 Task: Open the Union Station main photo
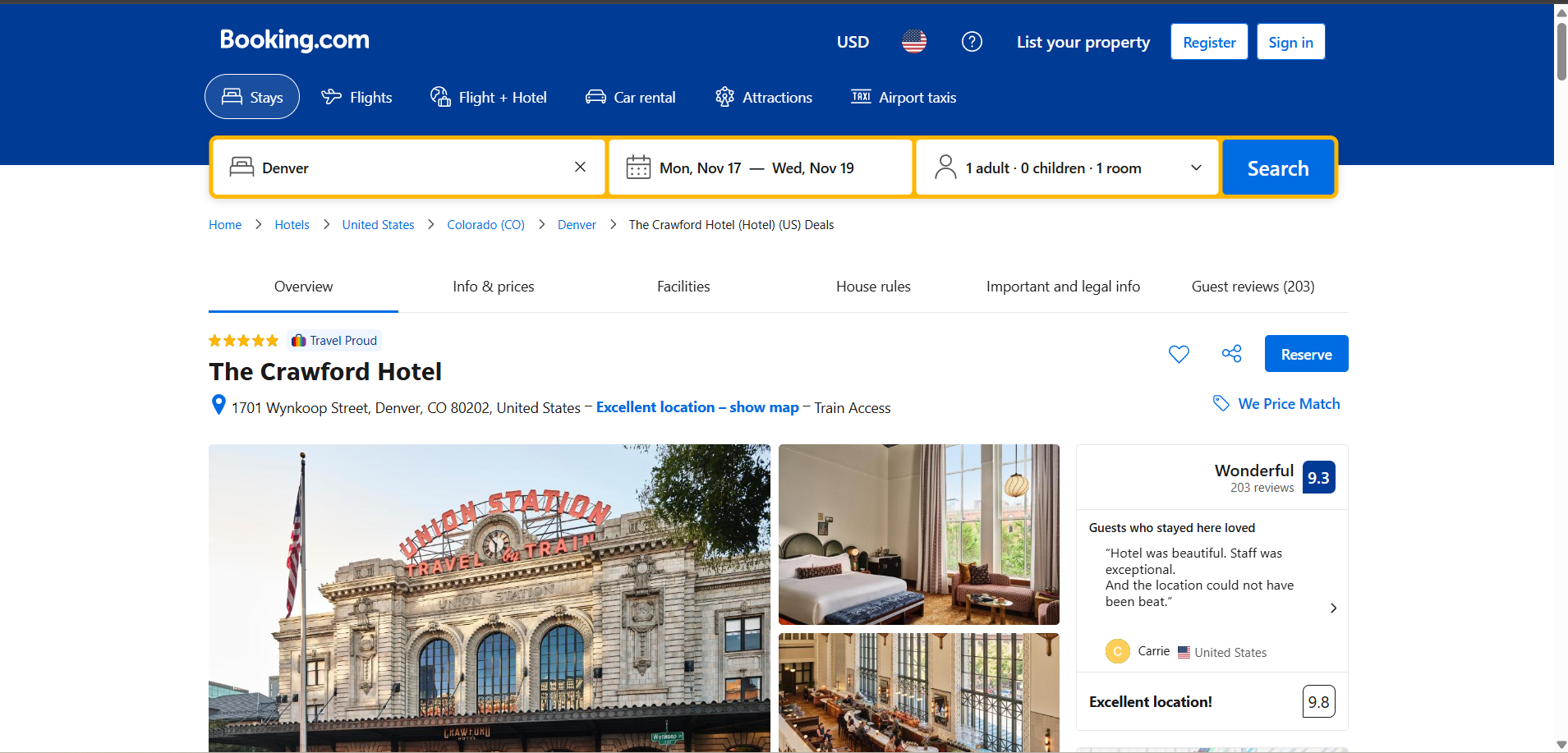(489, 598)
